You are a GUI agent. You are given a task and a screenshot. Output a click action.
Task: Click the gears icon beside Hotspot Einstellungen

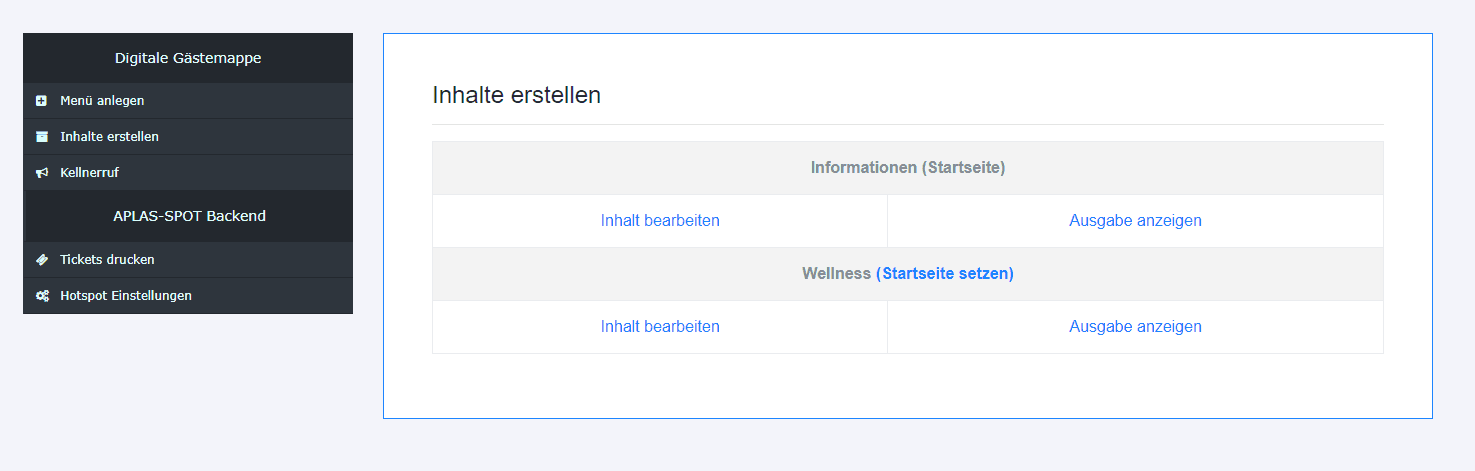41,296
